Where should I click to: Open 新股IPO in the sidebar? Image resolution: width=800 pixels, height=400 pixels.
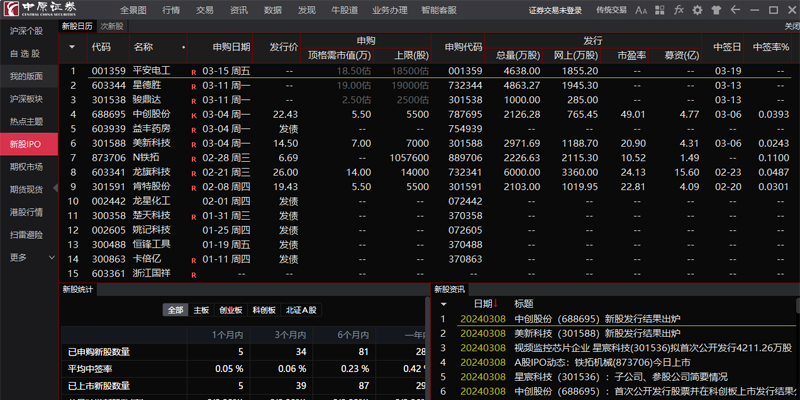(x=29, y=144)
